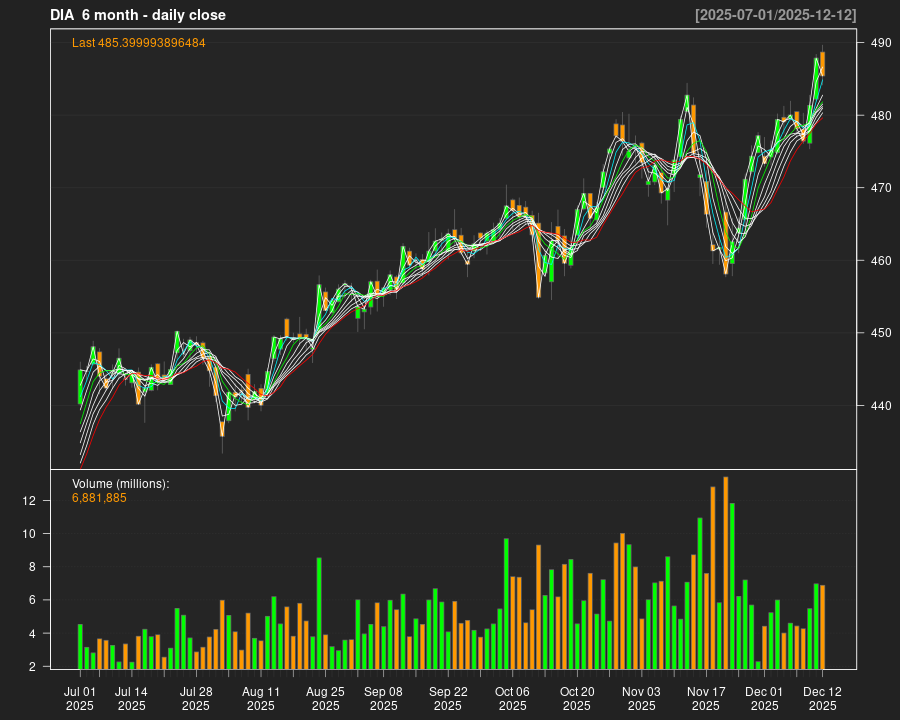Click the orange Last 485.399993896484 price label

click(x=139, y=43)
